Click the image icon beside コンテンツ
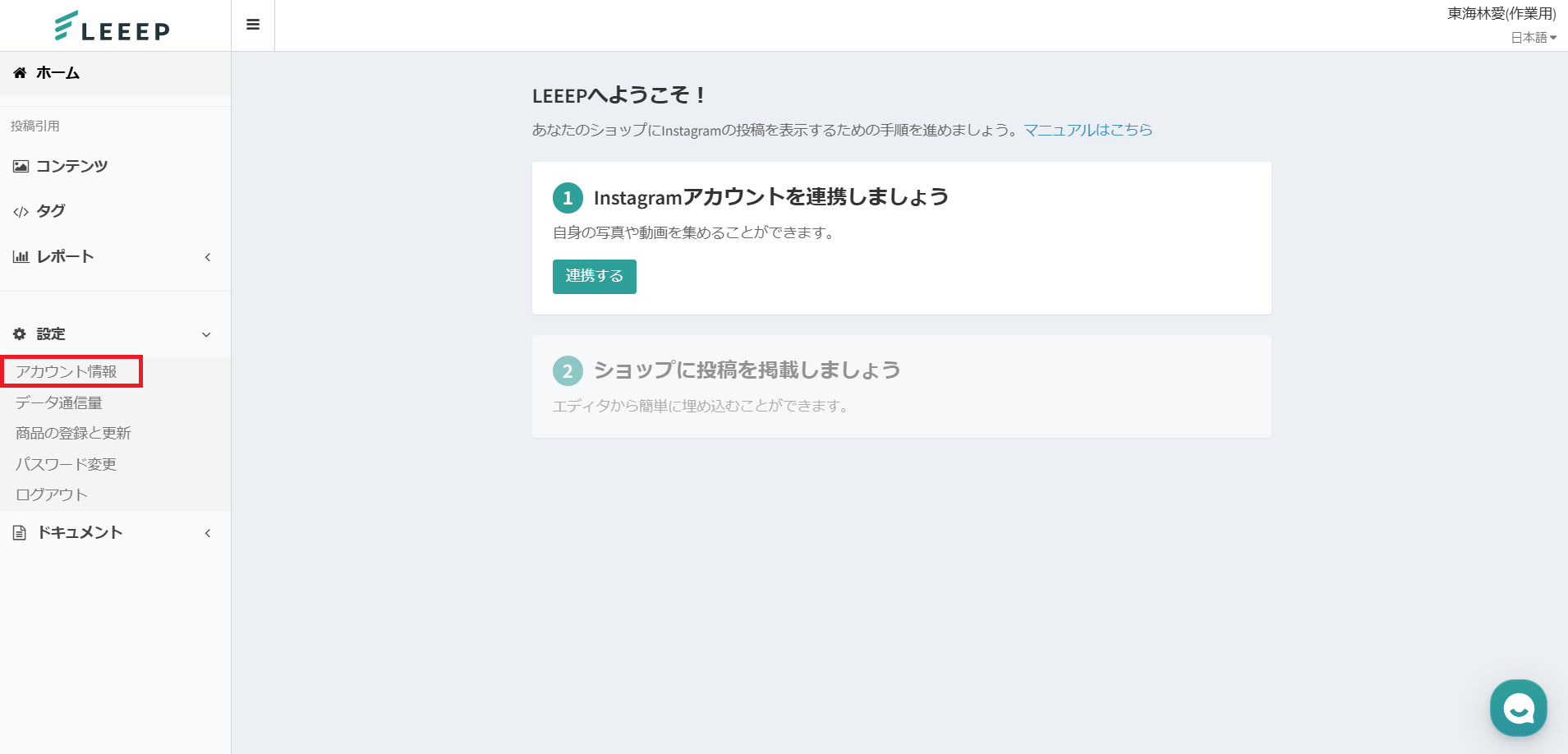This screenshot has height=754, width=1568. pyautogui.click(x=21, y=167)
